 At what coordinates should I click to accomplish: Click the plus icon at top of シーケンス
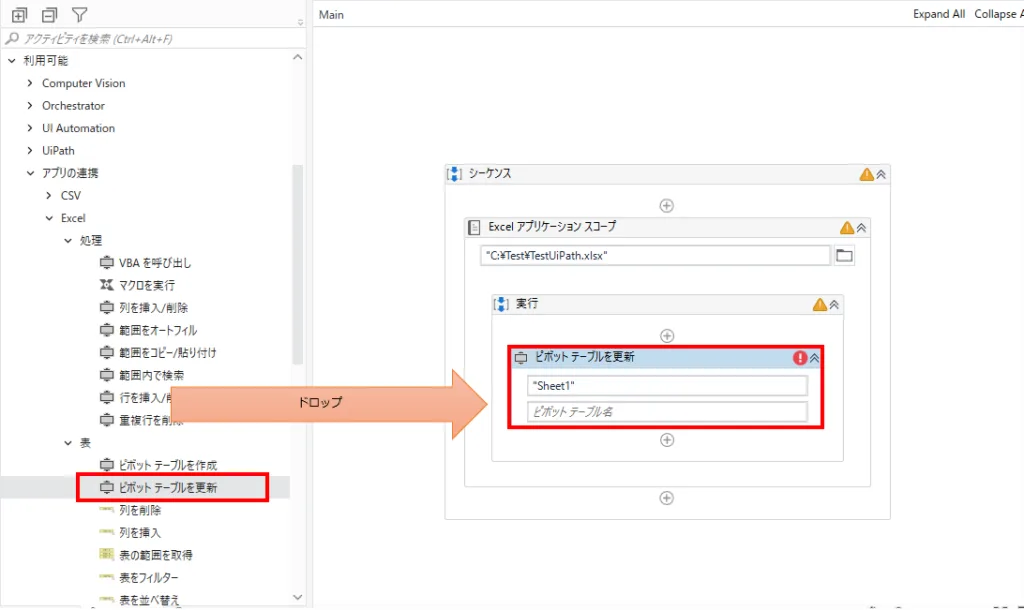[667, 206]
